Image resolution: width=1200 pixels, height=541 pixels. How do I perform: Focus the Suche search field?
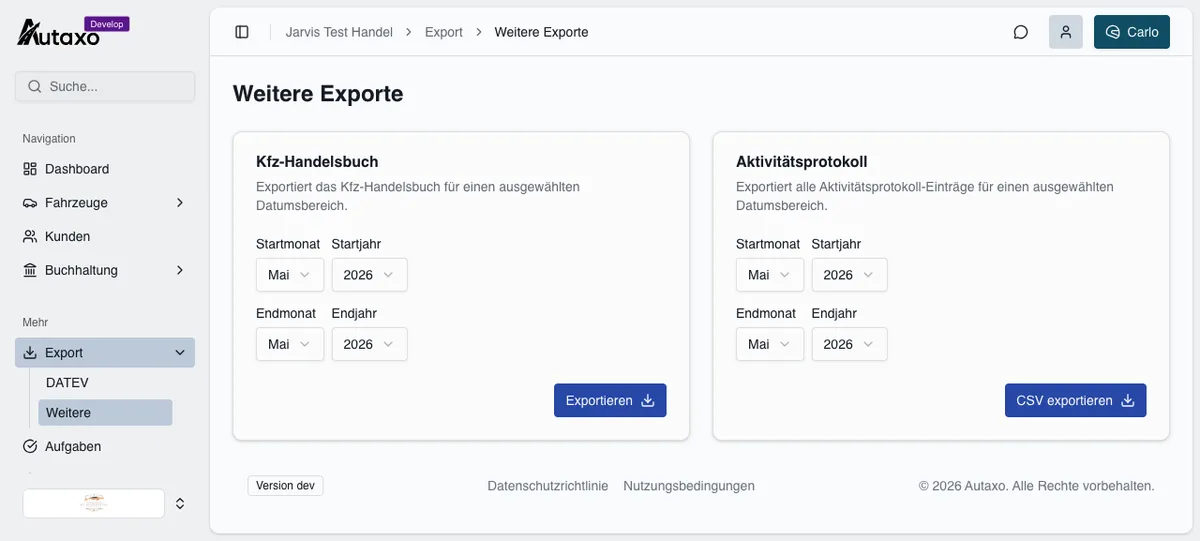coord(105,86)
